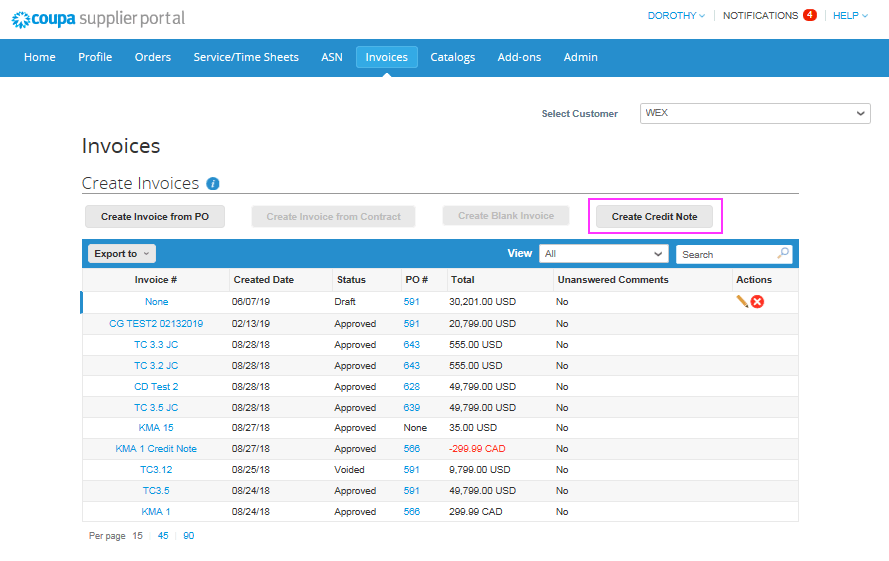Click the magnifier icon in Search box
This screenshot has height=561, width=889.
point(783,254)
